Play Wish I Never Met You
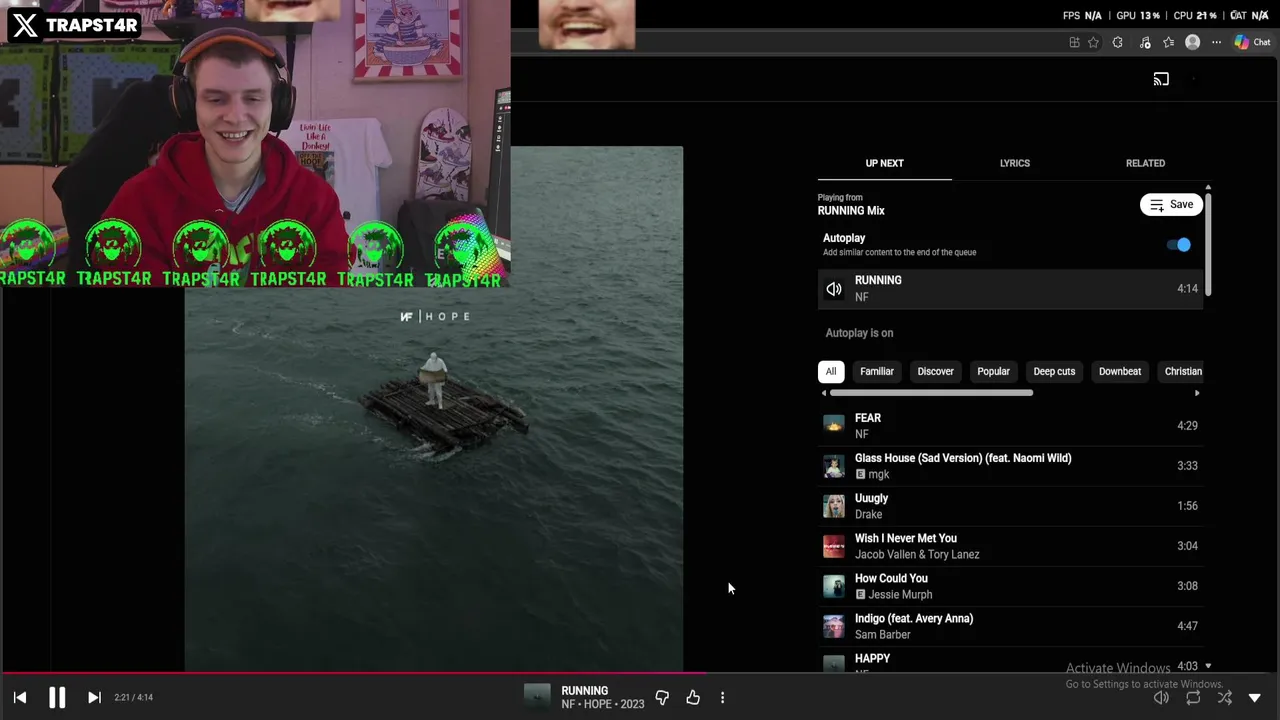Screen dimensions: 1280x720 (1010, 546)
